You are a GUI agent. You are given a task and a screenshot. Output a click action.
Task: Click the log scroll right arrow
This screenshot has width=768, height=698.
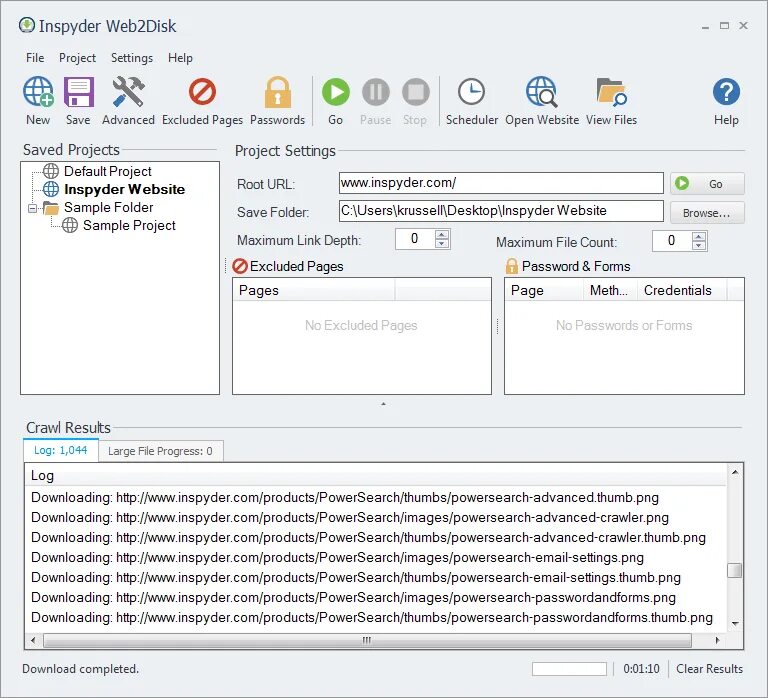coord(717,640)
